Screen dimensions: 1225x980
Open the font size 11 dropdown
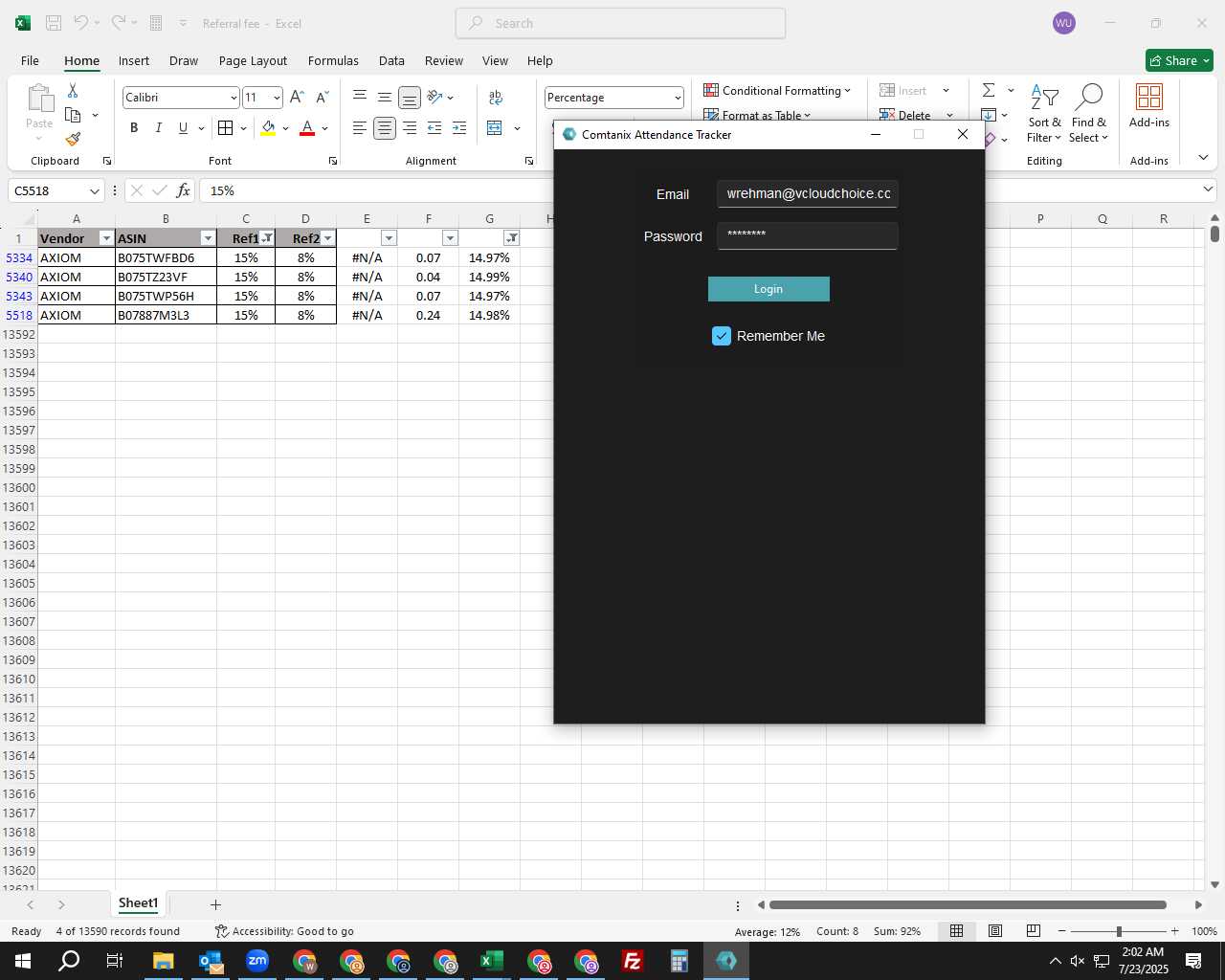[x=277, y=98]
